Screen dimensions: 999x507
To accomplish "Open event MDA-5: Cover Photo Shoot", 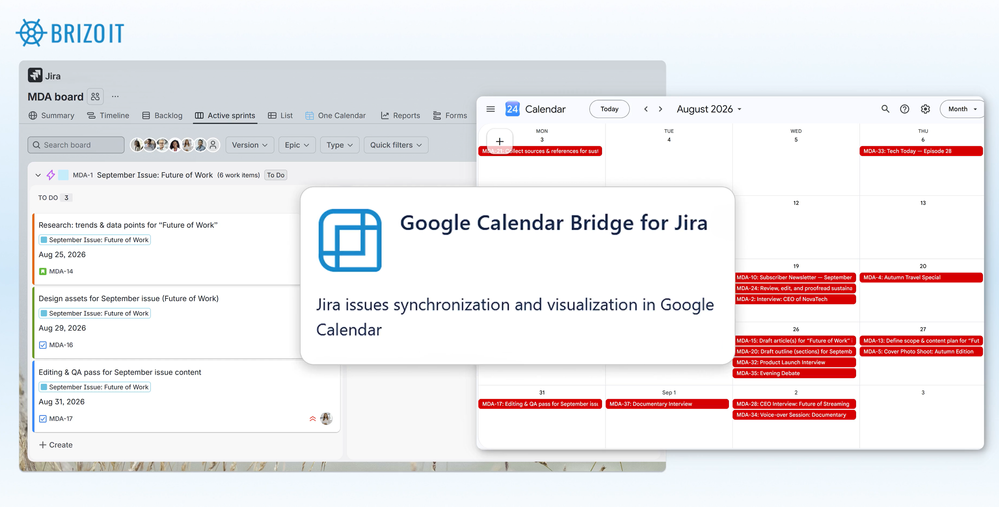I will (921, 352).
